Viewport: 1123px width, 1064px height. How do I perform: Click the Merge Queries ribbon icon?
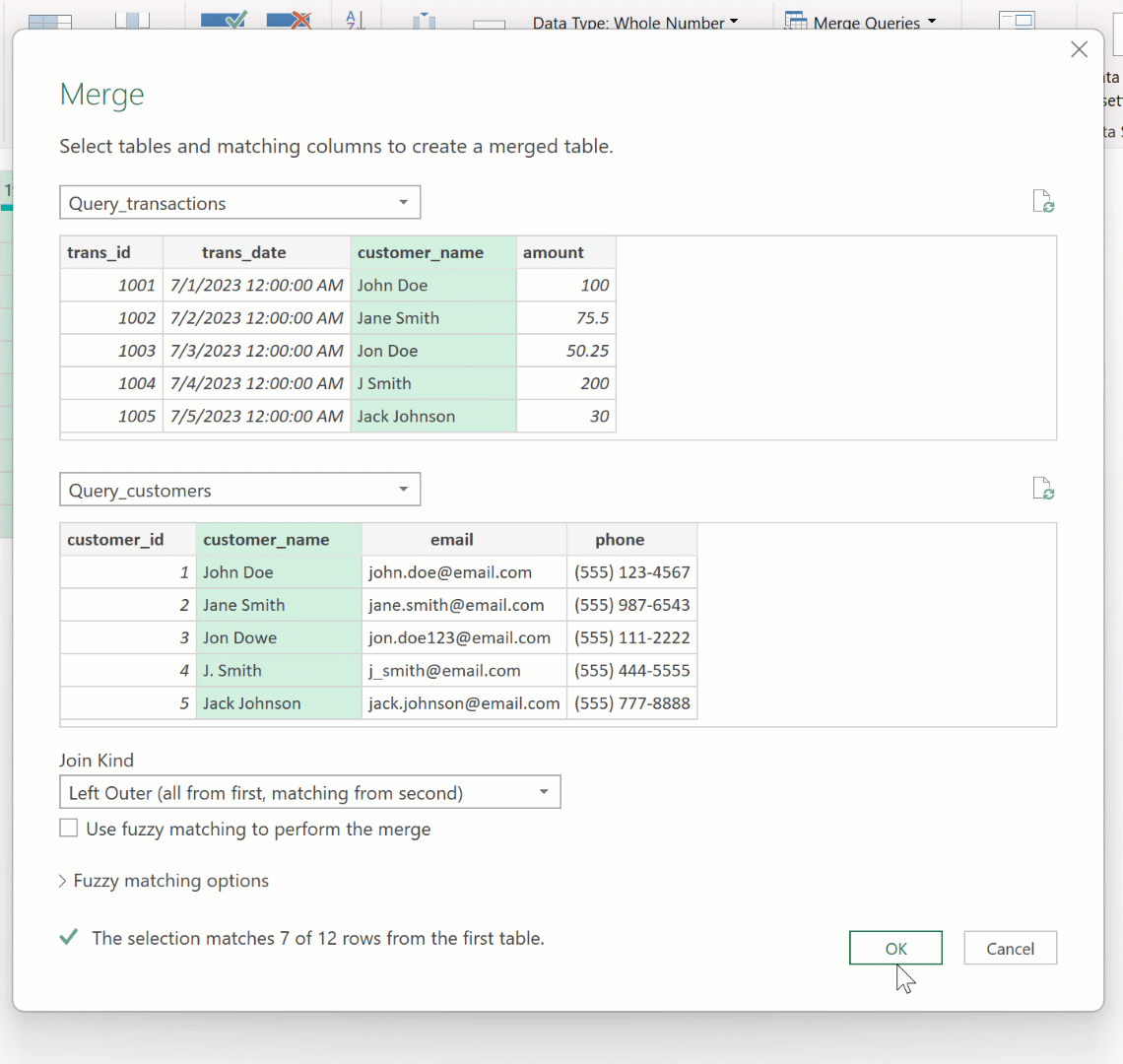796,21
